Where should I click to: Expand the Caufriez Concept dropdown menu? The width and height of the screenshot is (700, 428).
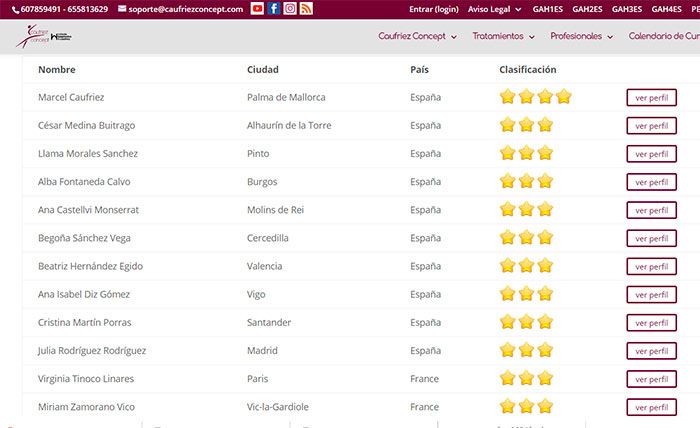point(417,36)
